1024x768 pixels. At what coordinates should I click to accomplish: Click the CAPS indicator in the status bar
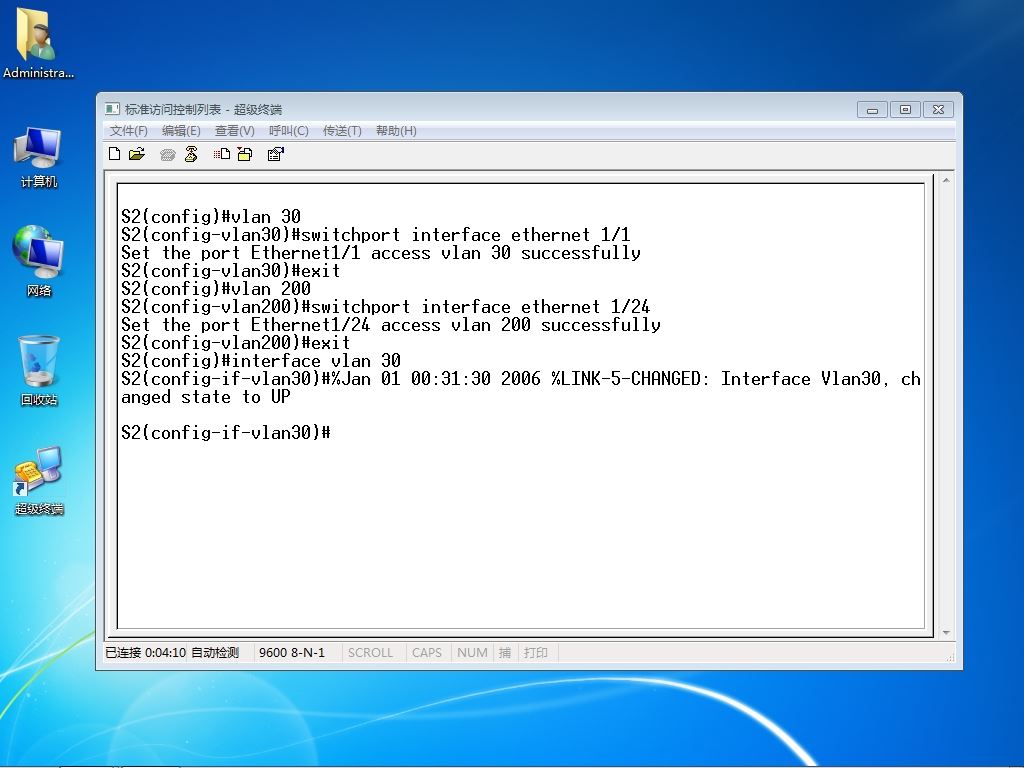426,652
